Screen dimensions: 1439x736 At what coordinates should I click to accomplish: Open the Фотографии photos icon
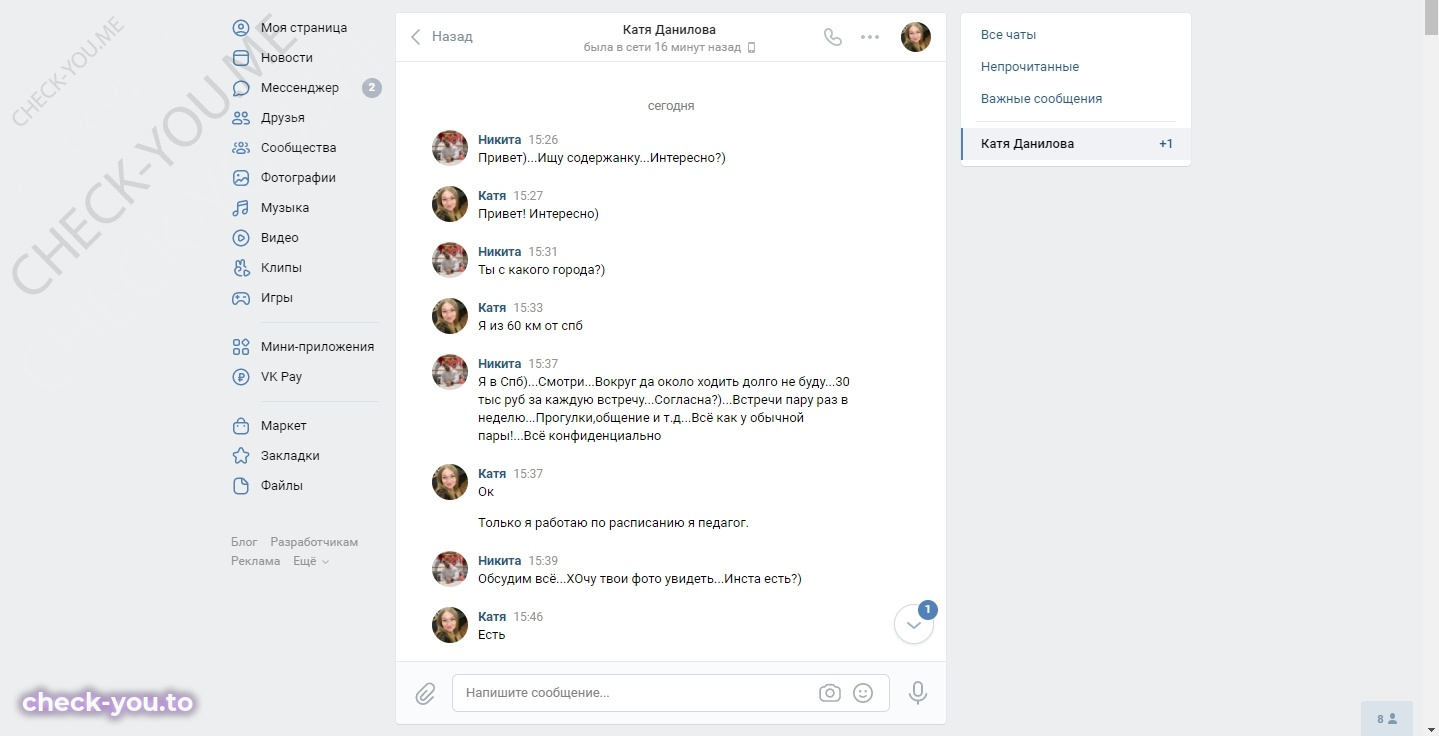click(x=241, y=178)
